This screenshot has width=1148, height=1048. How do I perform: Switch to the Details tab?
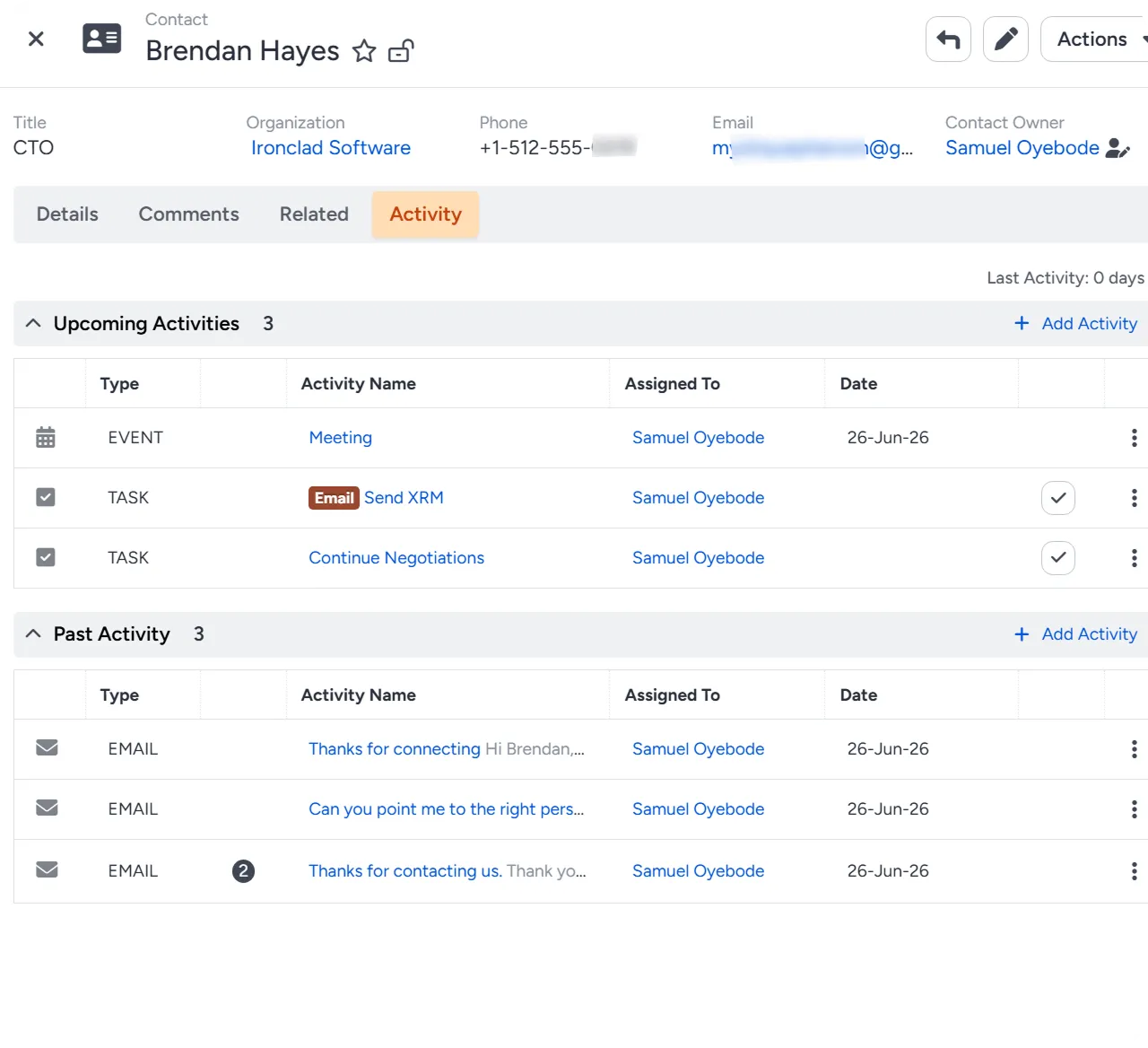tap(67, 214)
